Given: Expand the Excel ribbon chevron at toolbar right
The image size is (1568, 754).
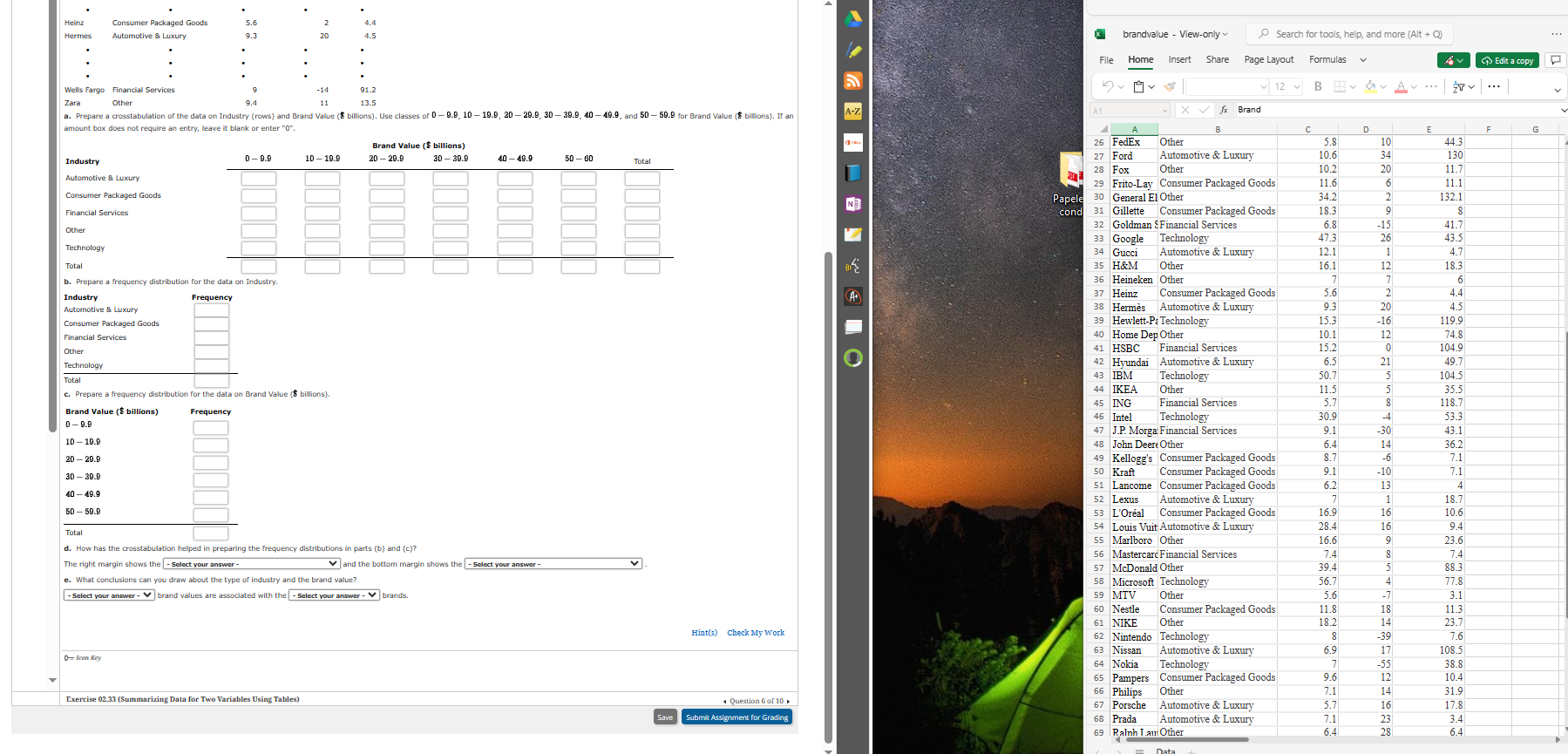Looking at the screenshot, I should click(1558, 90).
